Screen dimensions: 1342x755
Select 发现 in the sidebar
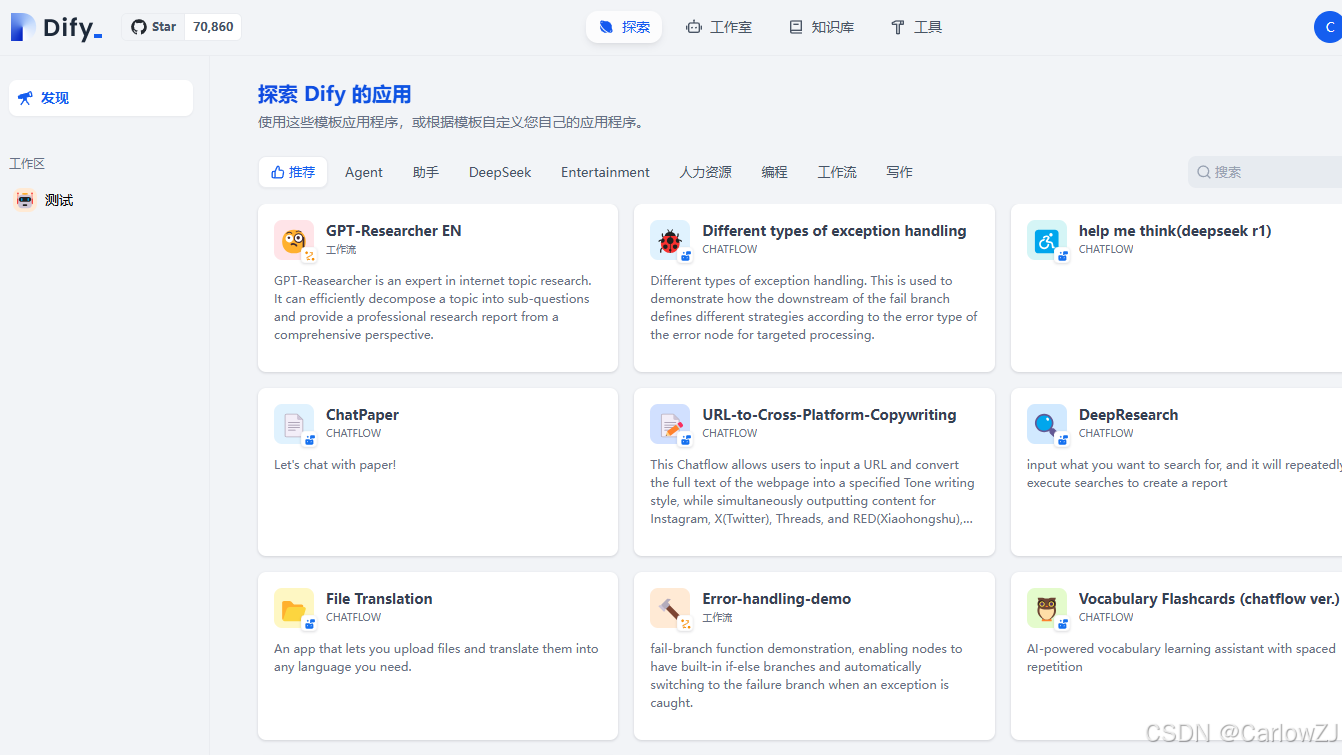coord(101,98)
